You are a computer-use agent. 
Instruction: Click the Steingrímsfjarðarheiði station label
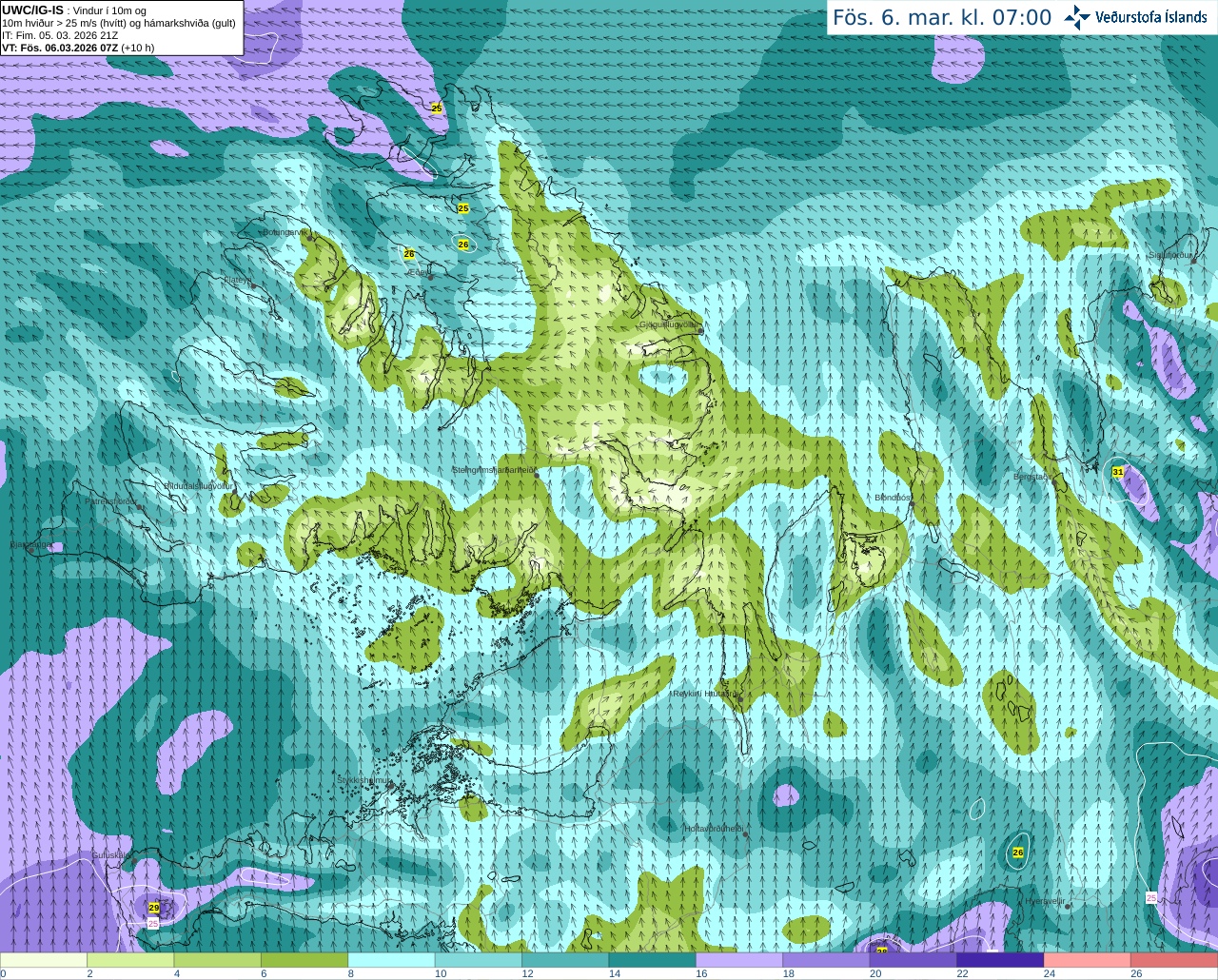click(x=493, y=469)
